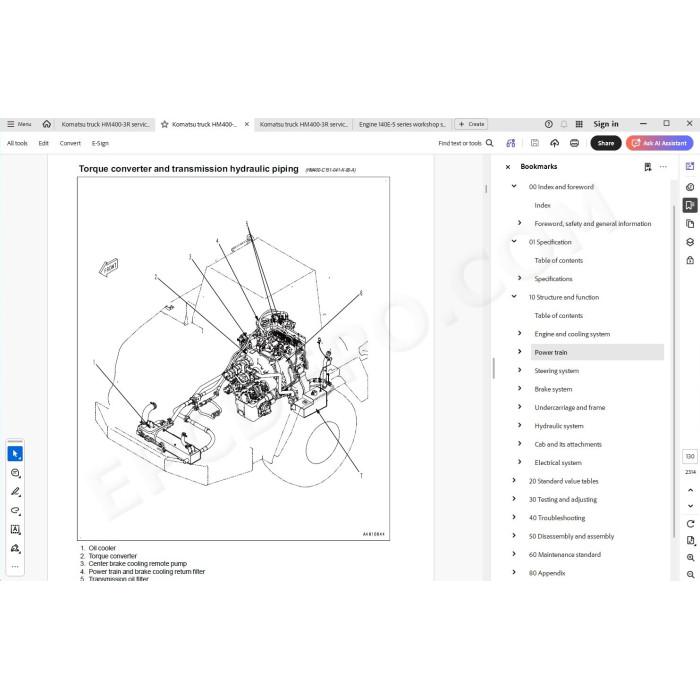This screenshot has width=700, height=700.
Task: Collapse the 01 Specification bookmark
Action: click(x=514, y=241)
